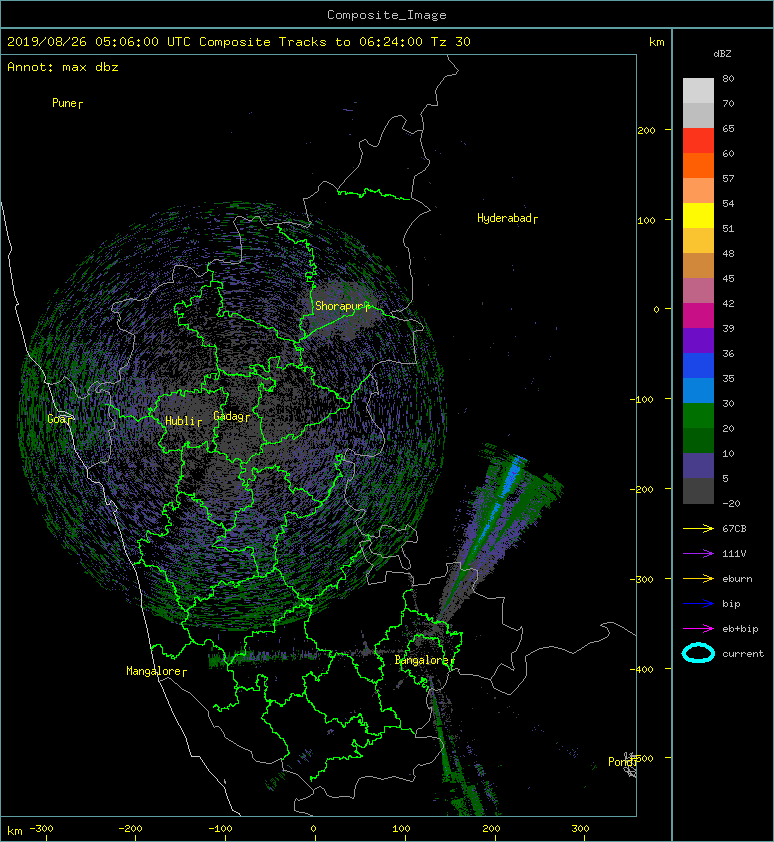Viewport: 774px width, 842px height.
Task: Select the '-400' tick on the vertical axis
Action: pos(642,669)
